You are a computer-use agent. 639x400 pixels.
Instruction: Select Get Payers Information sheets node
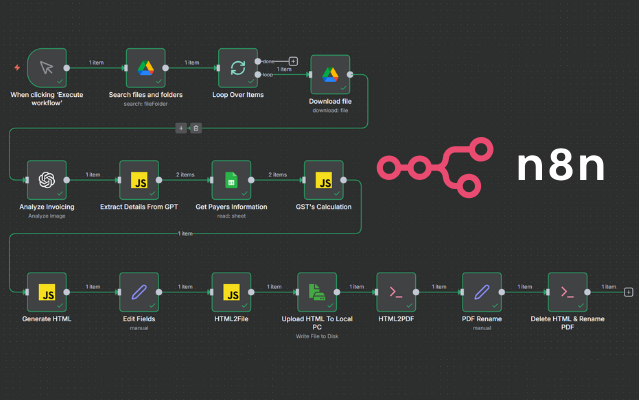click(231, 180)
